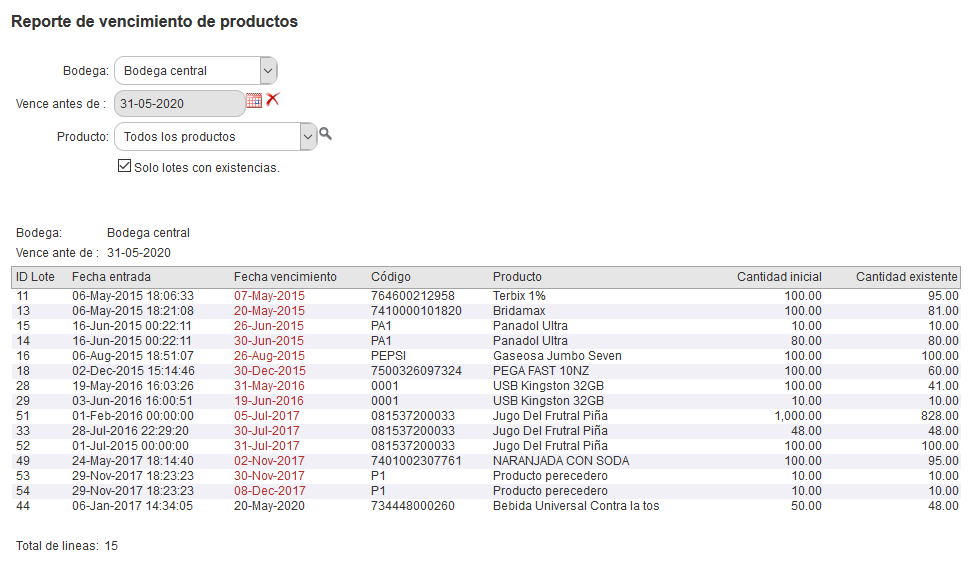This screenshot has height=563, width=975.
Task: Click the Gaseosa Jumbo Seven row
Action: point(557,356)
